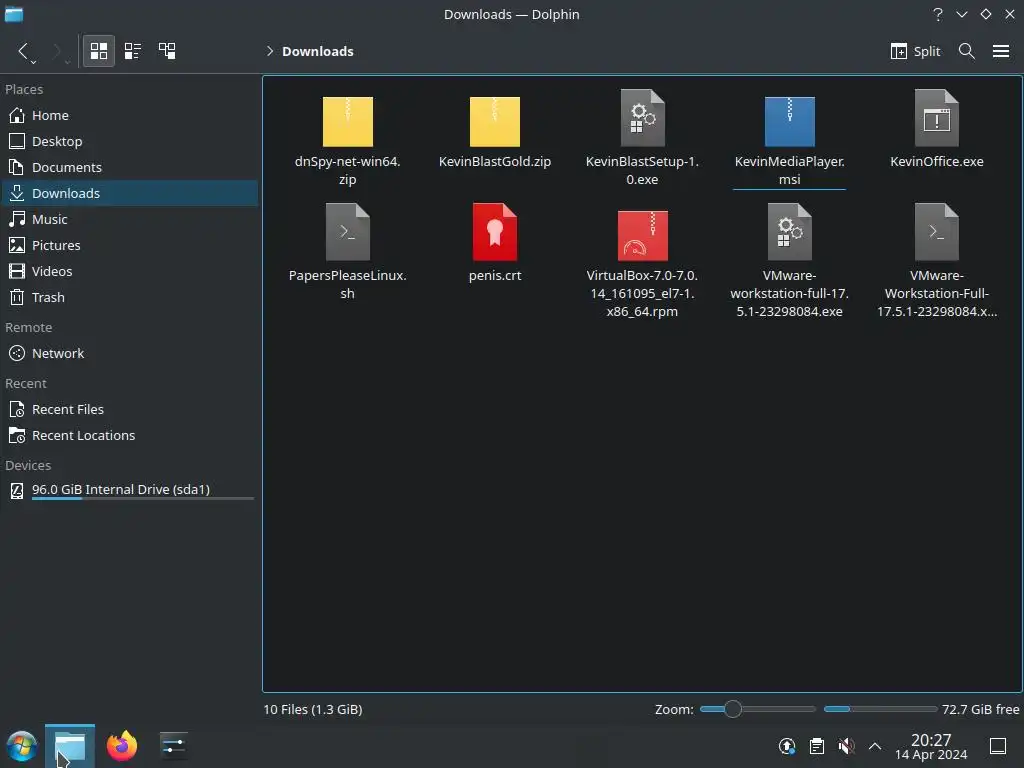Open Trash in the Places panel

129,297
